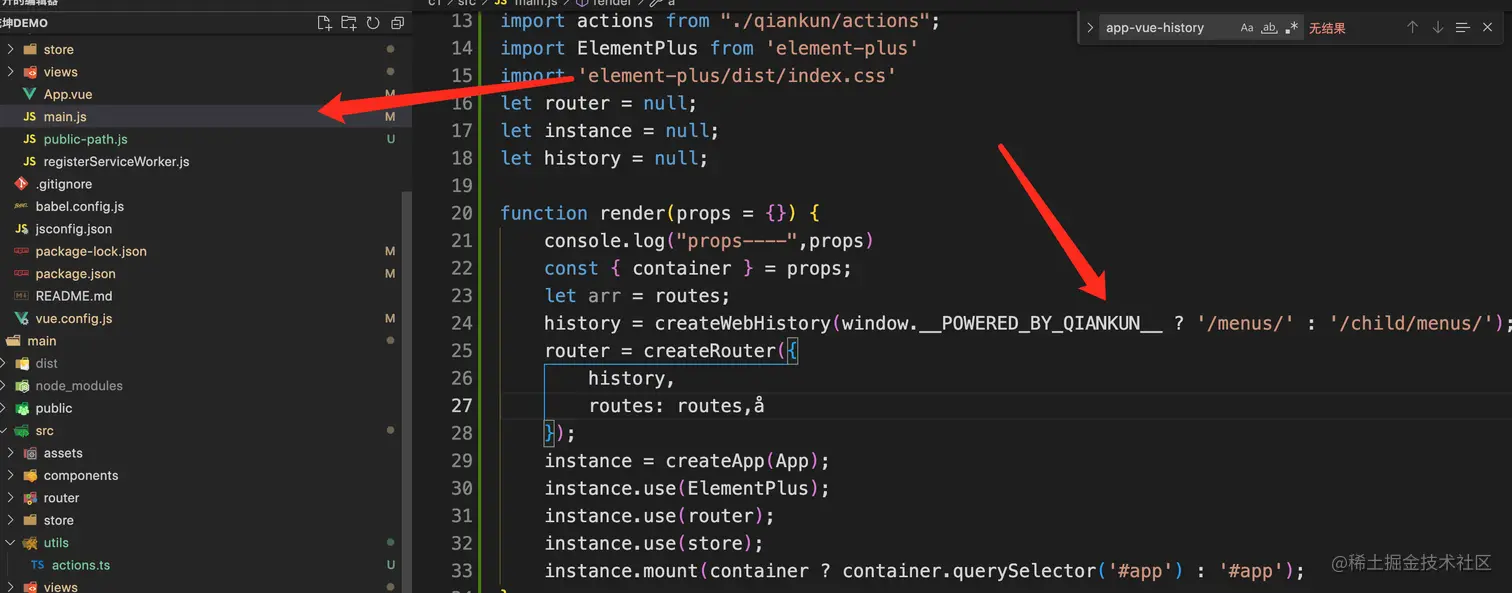The height and width of the screenshot is (593, 1512).
Task: Click the npm icon beside package.json
Action: [21, 273]
